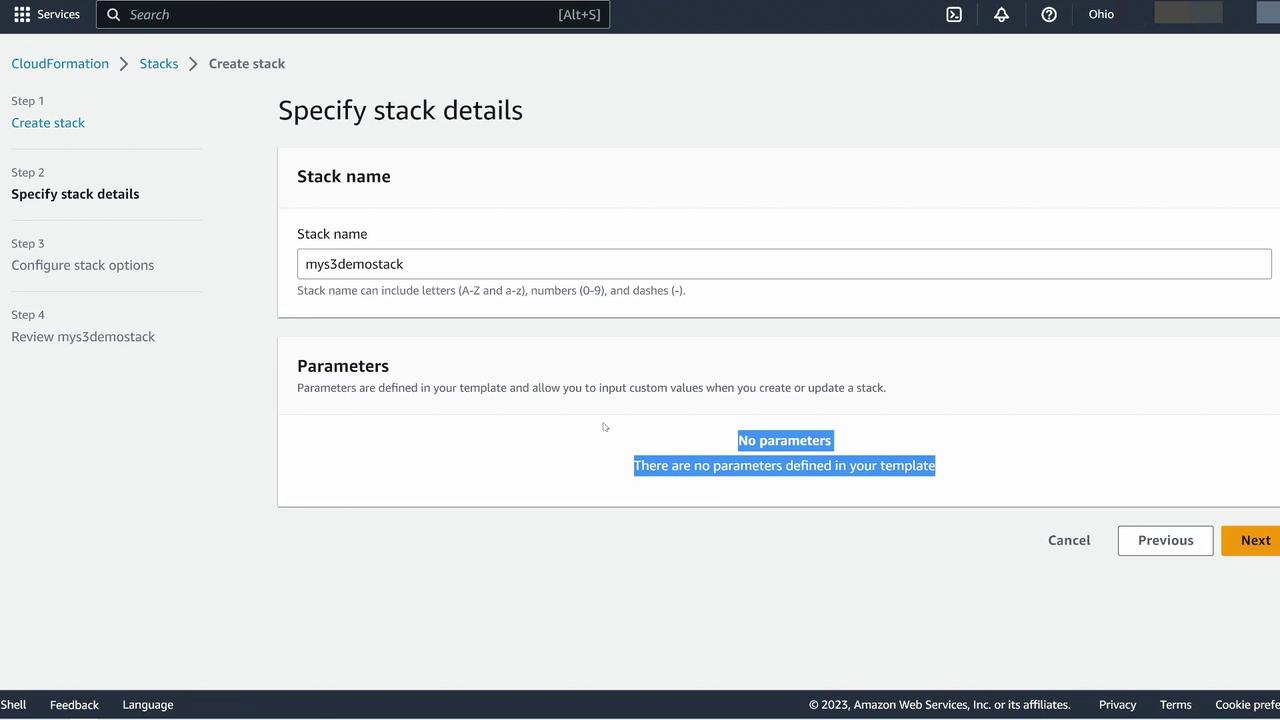Select Step 3 Configure stack options

point(82,265)
